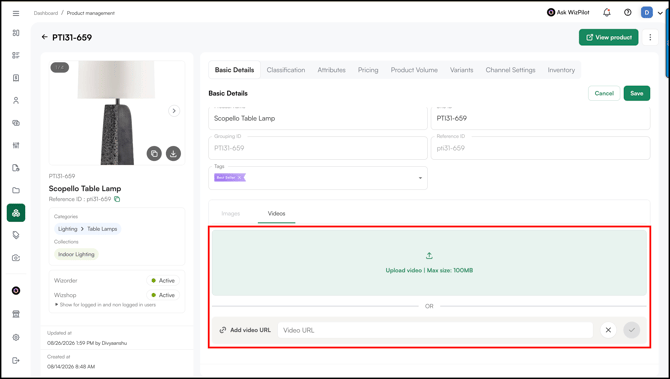Screen dimensions: 670x379
Task: Open the notifications bell
Action: coord(607,13)
